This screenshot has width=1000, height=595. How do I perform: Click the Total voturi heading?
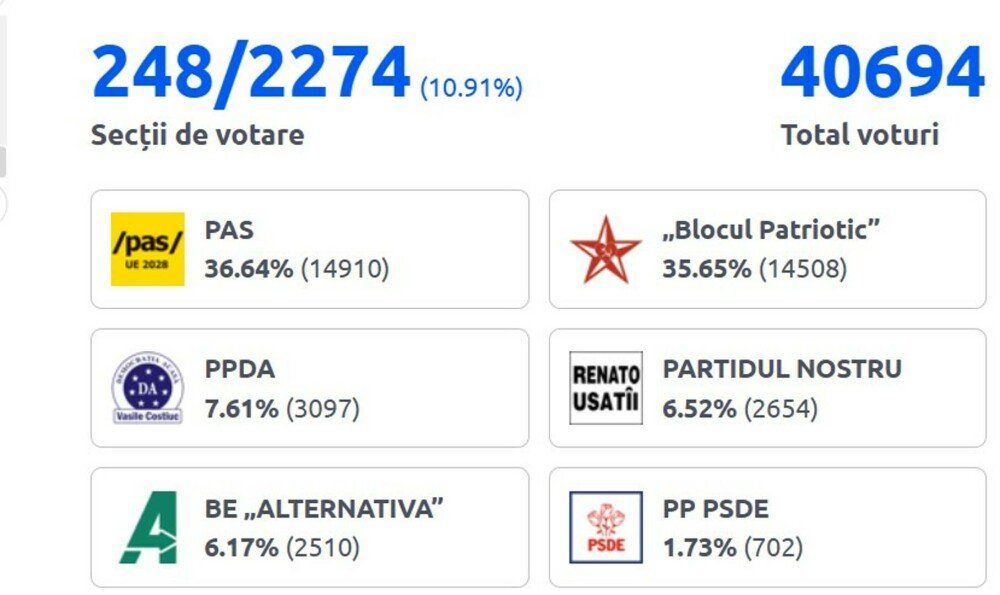click(861, 131)
